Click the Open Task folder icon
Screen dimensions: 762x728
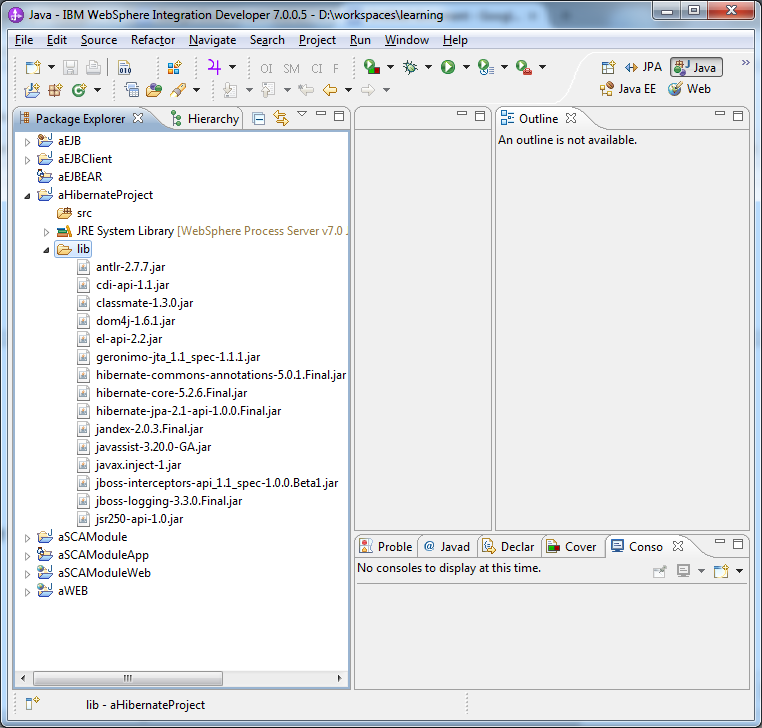pyautogui.click(x=154, y=90)
